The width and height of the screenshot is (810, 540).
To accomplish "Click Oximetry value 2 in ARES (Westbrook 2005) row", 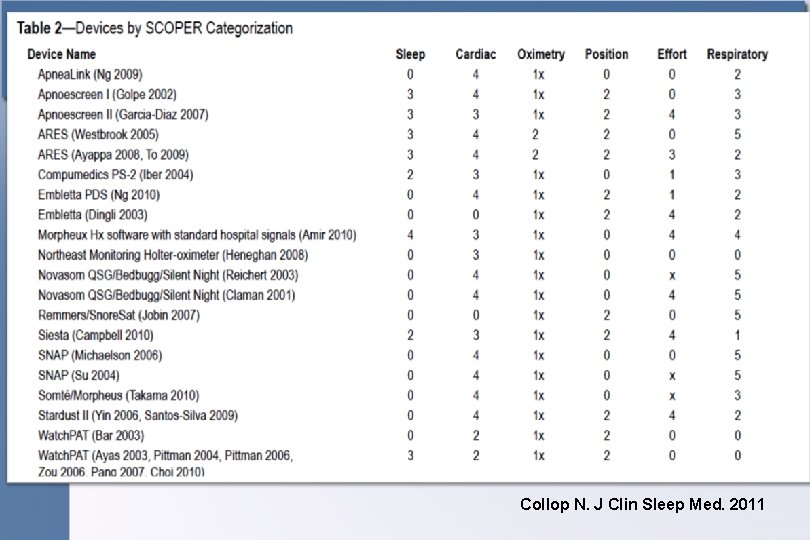I will click(x=535, y=135).
